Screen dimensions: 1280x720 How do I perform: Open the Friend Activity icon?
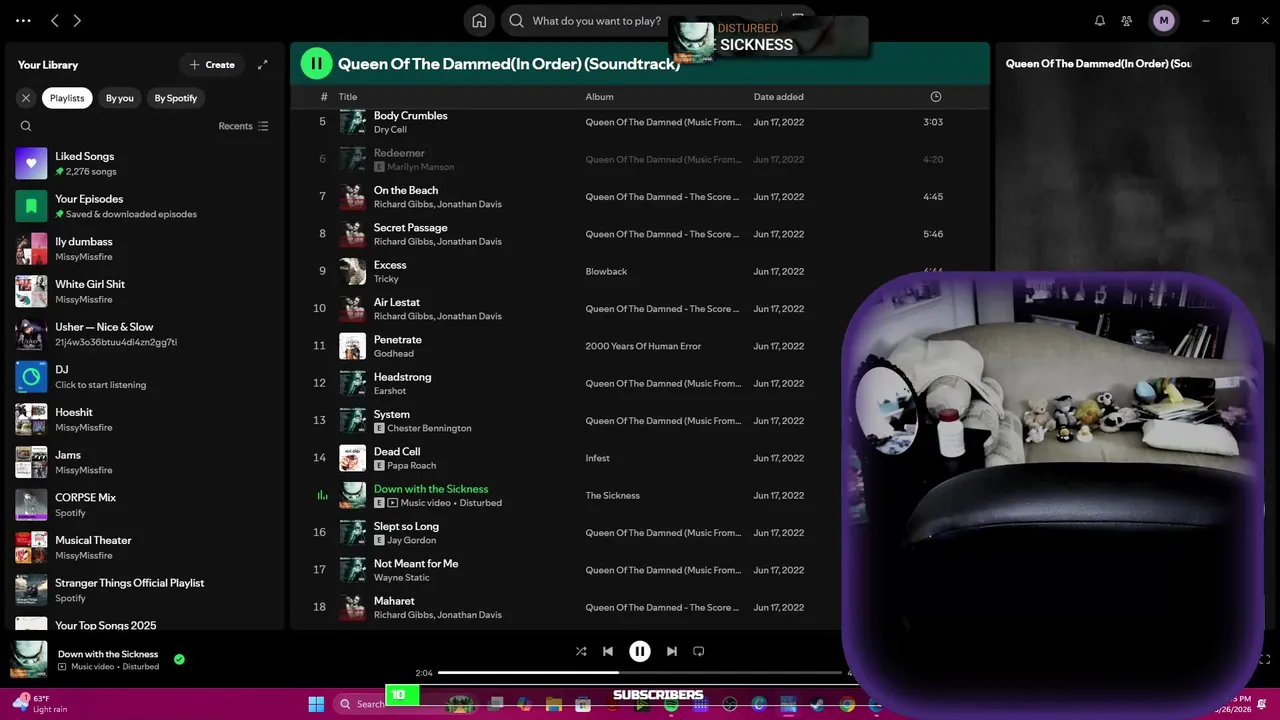1127,20
